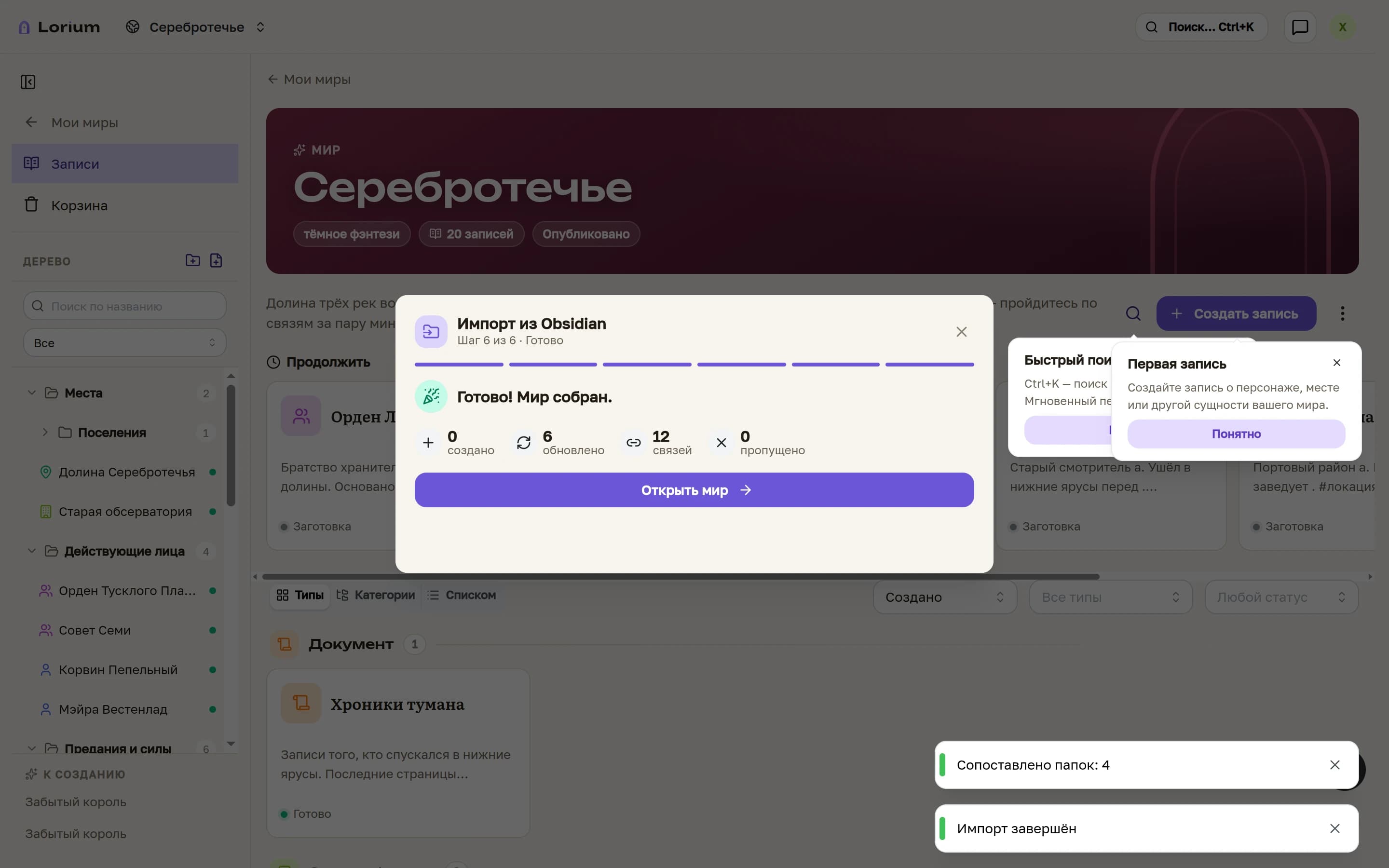Image resolution: width=1389 pixels, height=868 pixels.
Task: Click the Орден card group icon
Action: [301, 416]
